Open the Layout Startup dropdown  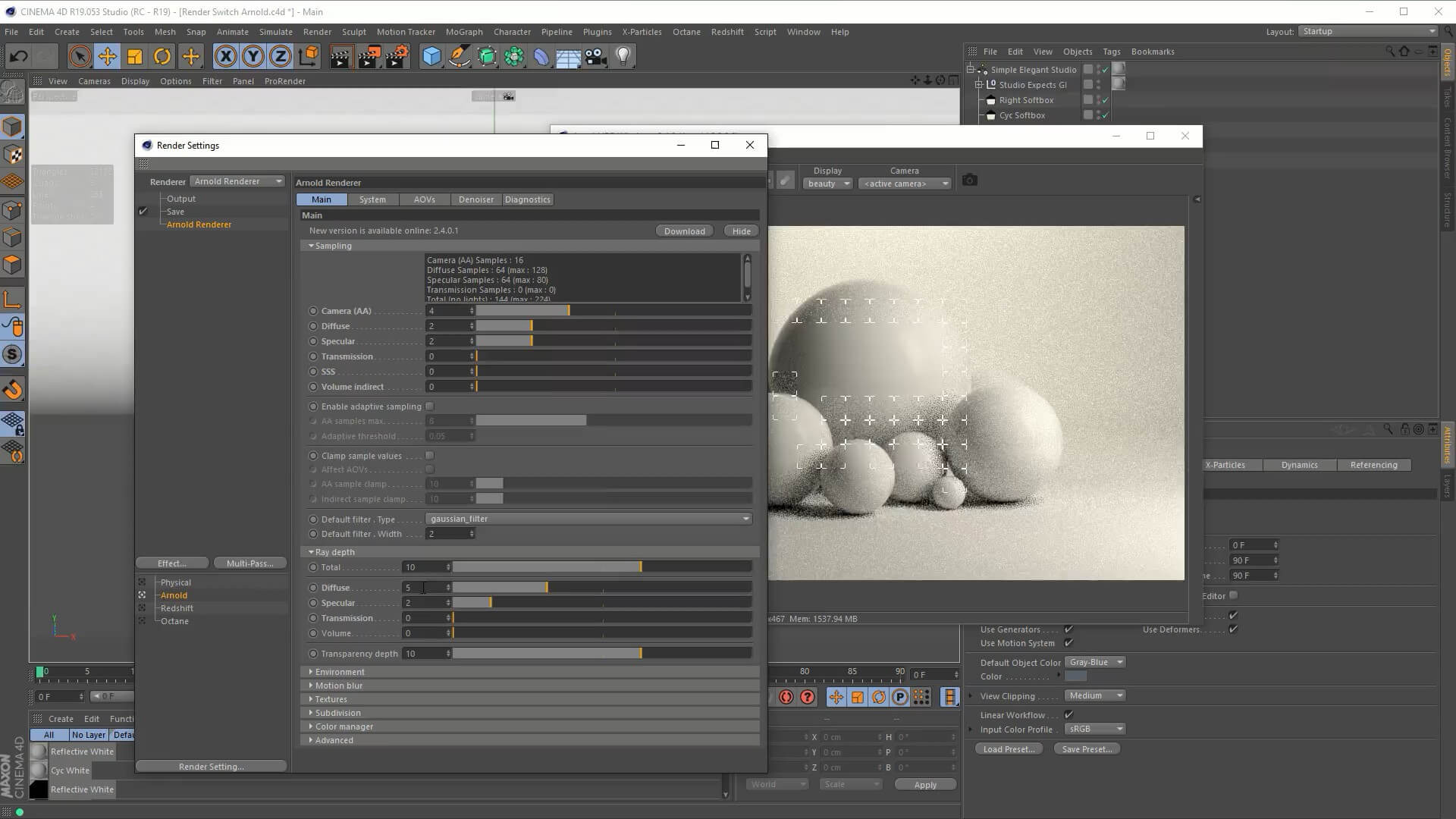(1368, 31)
